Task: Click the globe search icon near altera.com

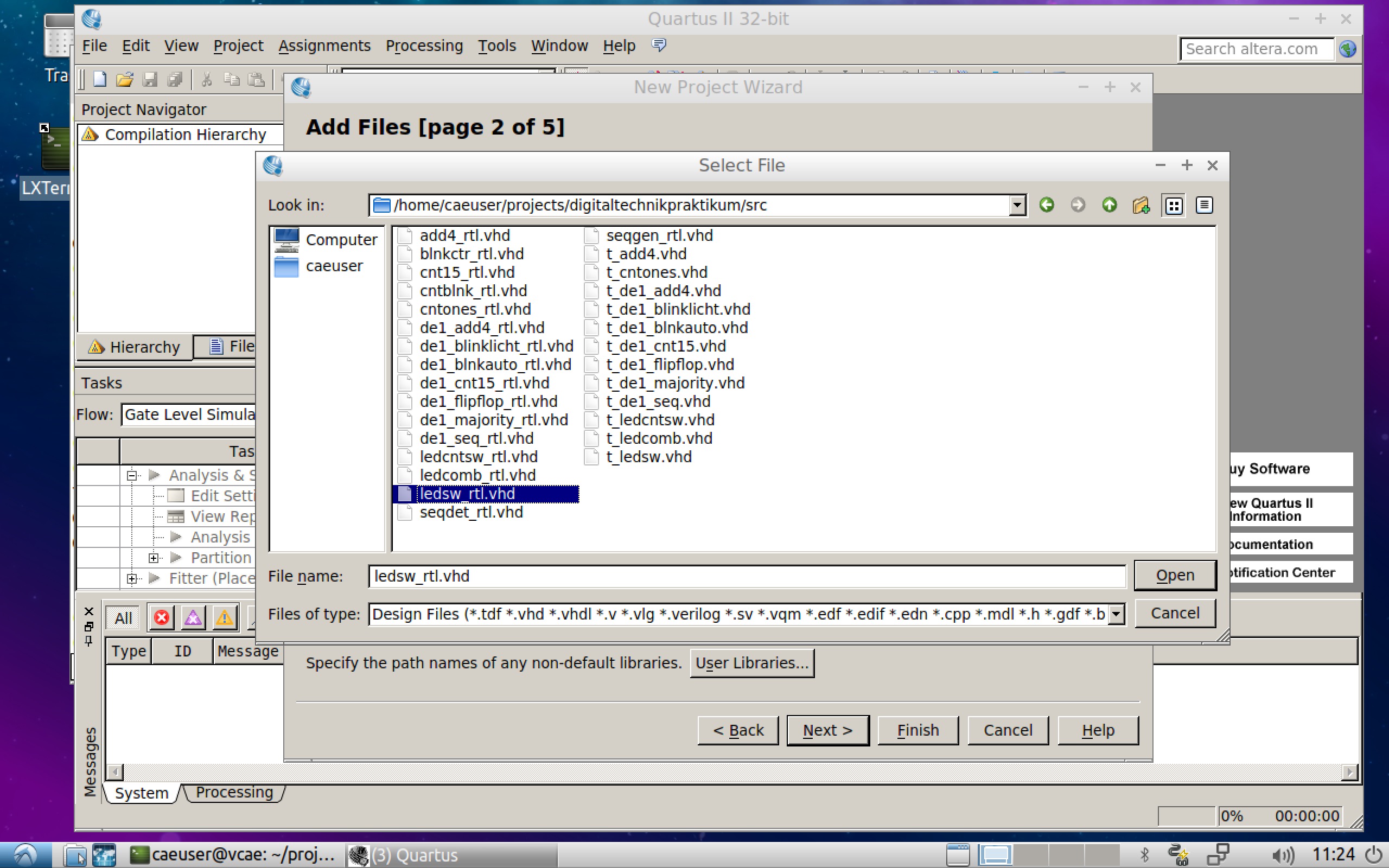Action: pyautogui.click(x=1348, y=49)
